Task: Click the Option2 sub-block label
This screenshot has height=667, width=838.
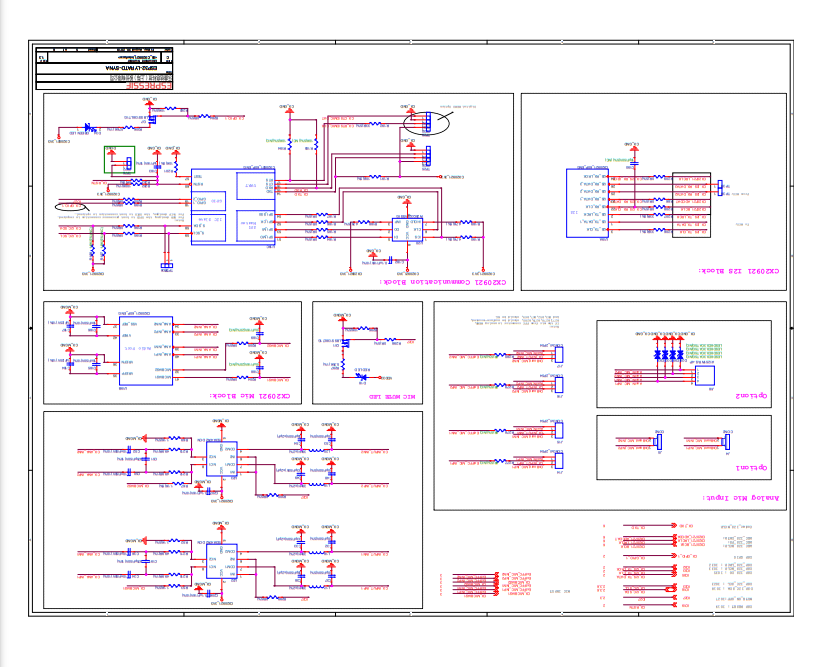Action: (x=751, y=395)
